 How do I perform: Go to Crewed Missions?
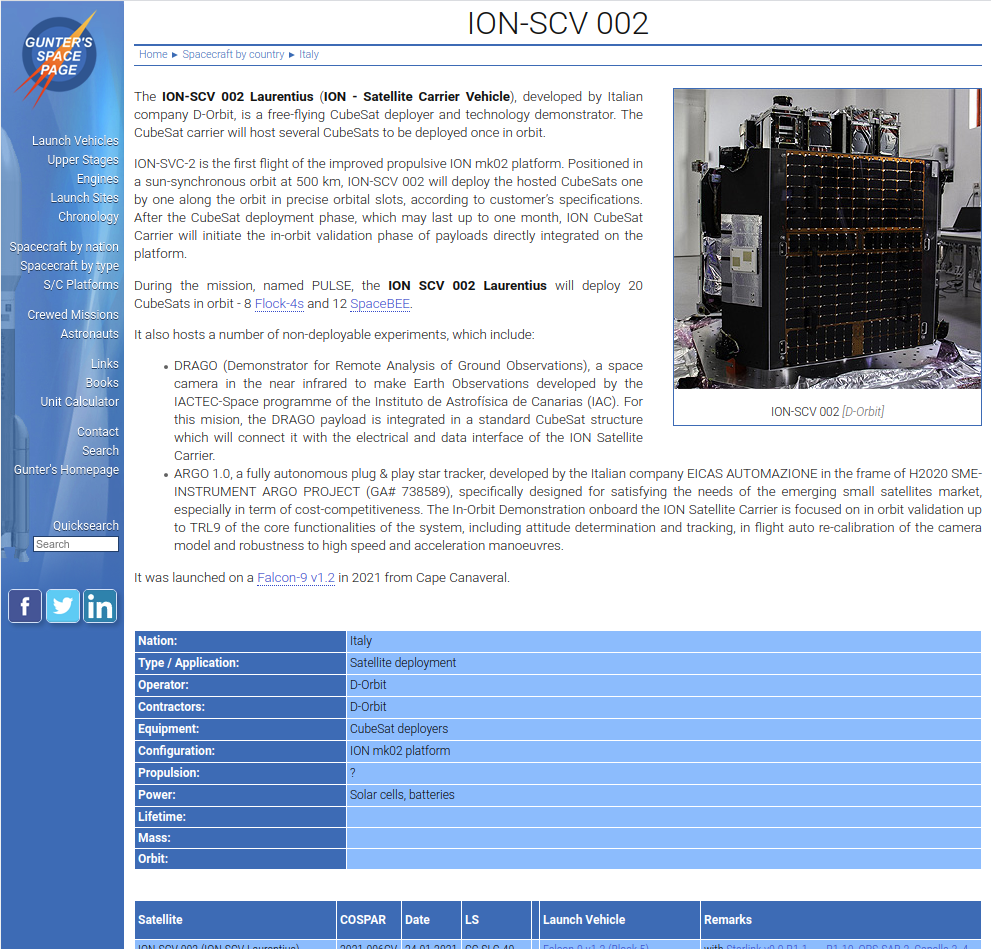point(73,314)
